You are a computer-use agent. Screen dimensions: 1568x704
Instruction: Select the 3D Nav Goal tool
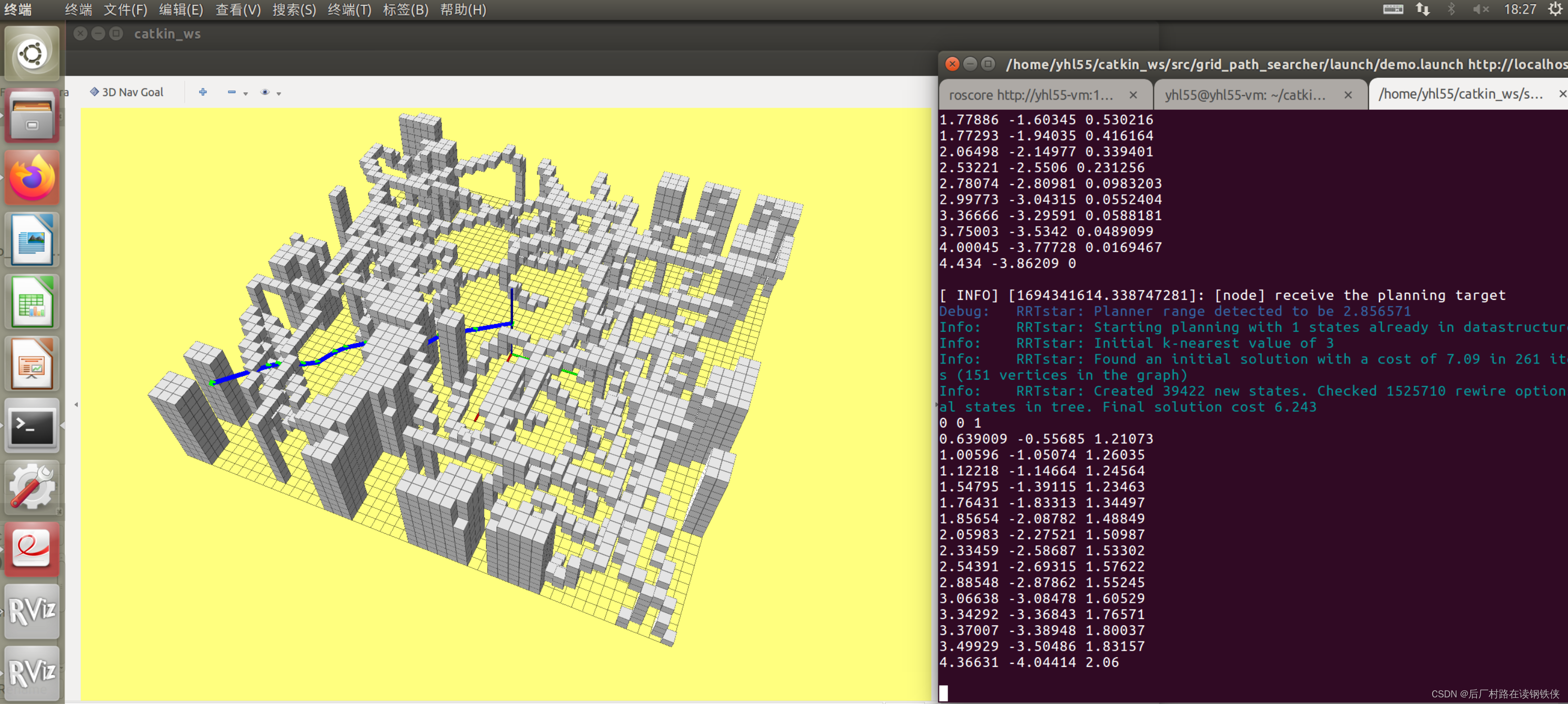pyautogui.click(x=127, y=93)
